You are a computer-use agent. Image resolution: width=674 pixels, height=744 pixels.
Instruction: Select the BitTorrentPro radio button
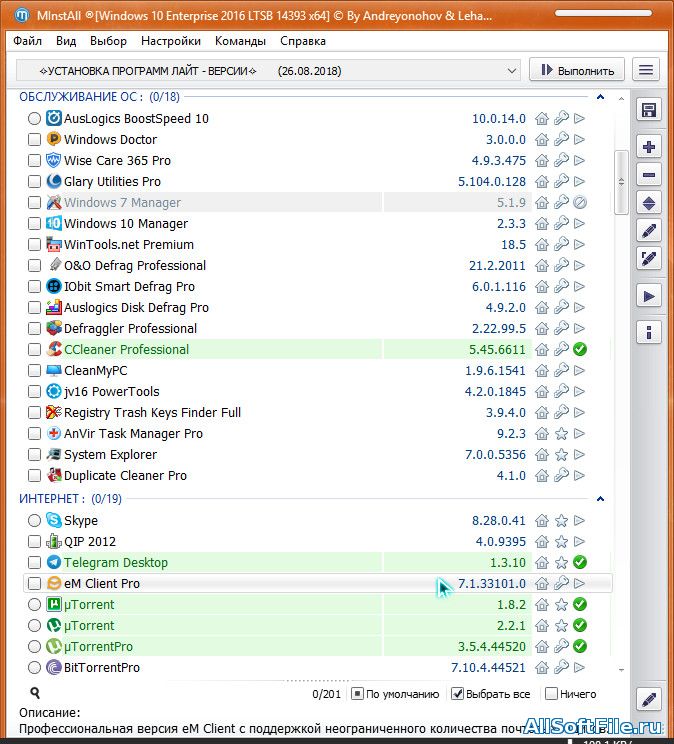point(34,667)
